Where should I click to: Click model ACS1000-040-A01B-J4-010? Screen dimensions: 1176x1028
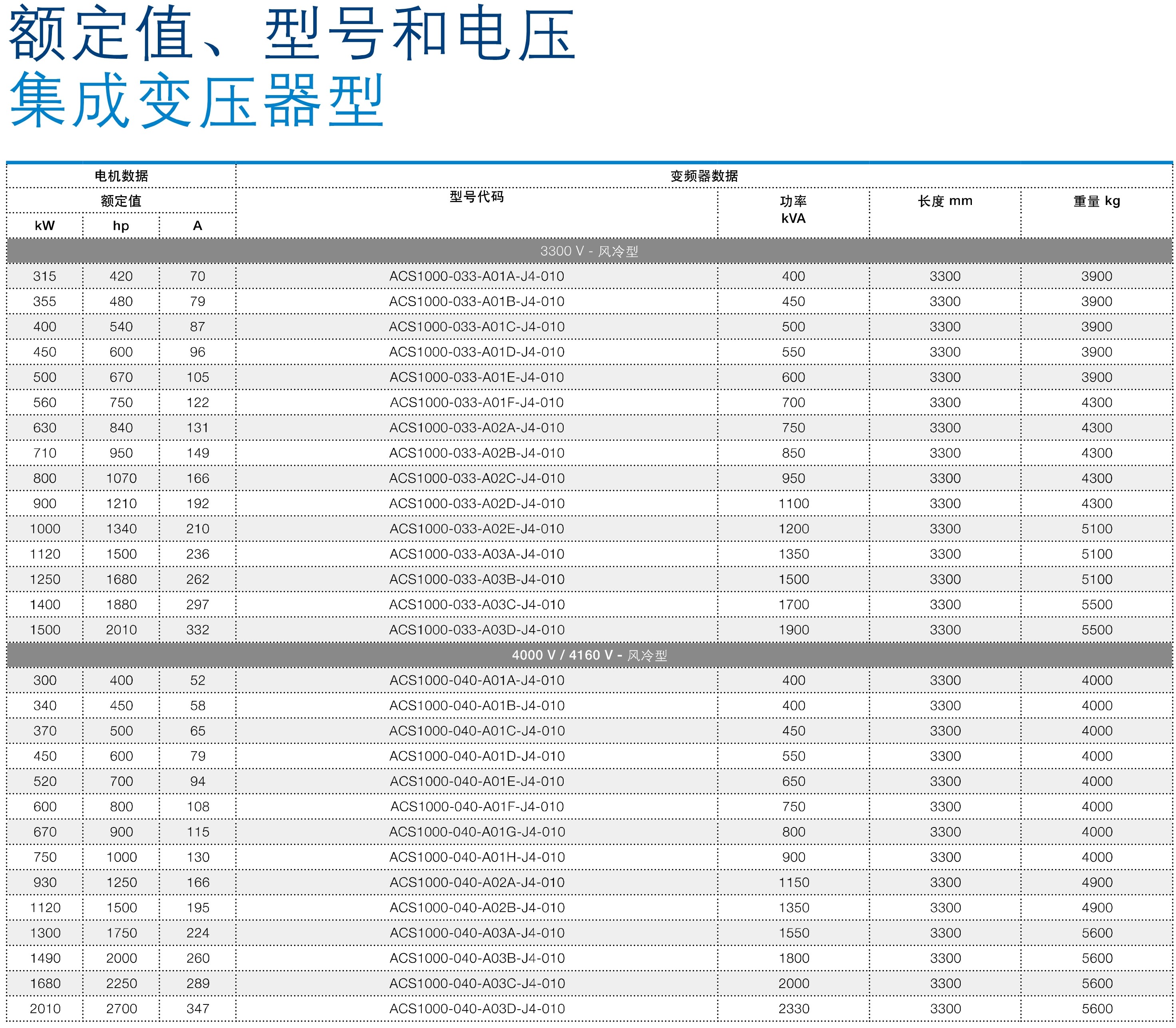pyautogui.click(x=477, y=706)
